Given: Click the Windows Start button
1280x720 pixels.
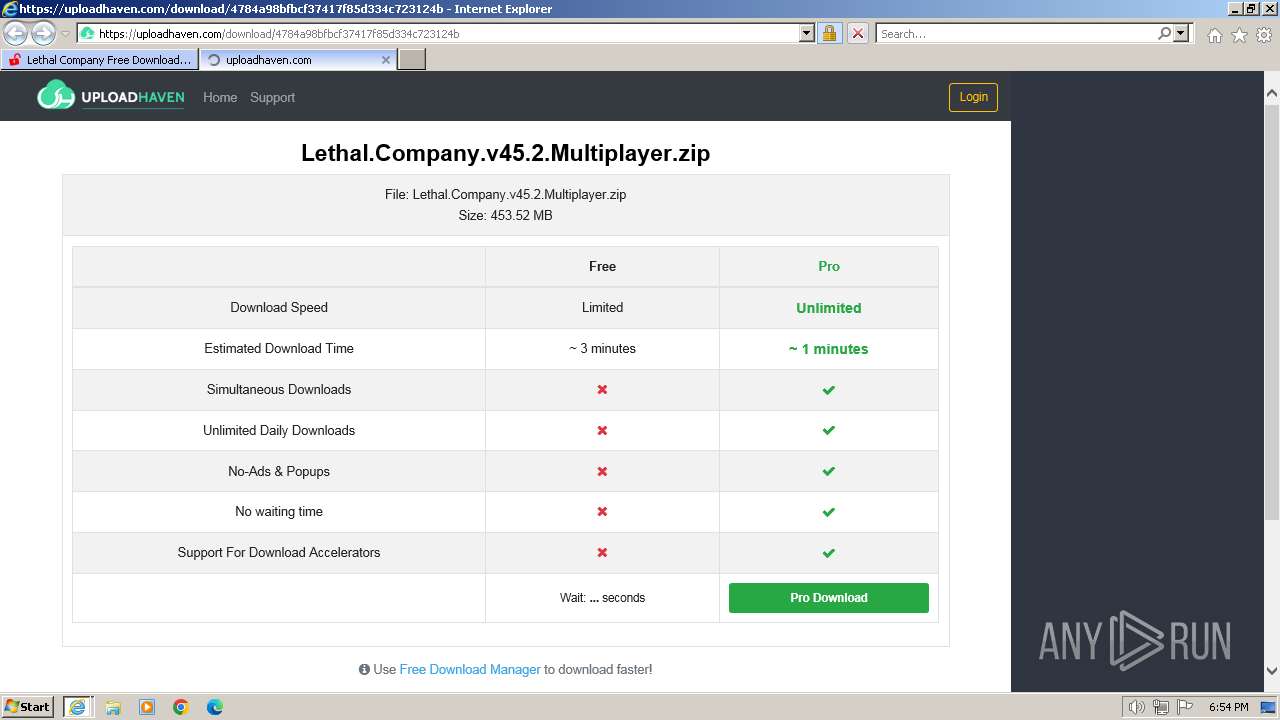Looking at the screenshot, I should pos(28,706).
